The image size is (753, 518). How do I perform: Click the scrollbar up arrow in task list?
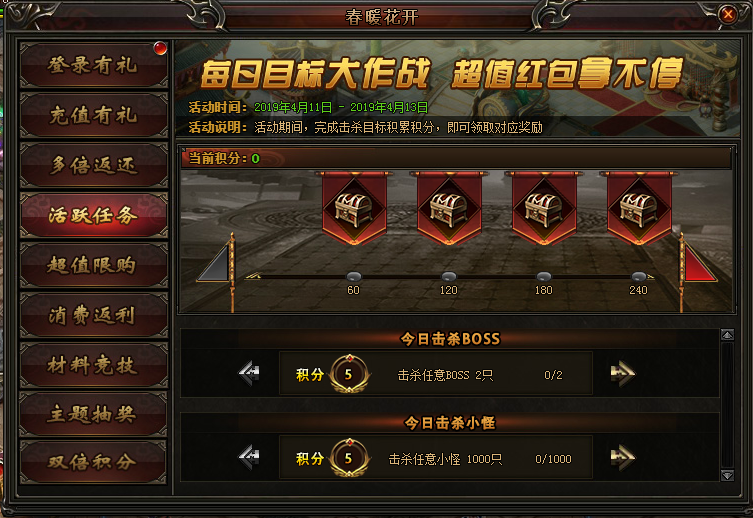coord(728,335)
